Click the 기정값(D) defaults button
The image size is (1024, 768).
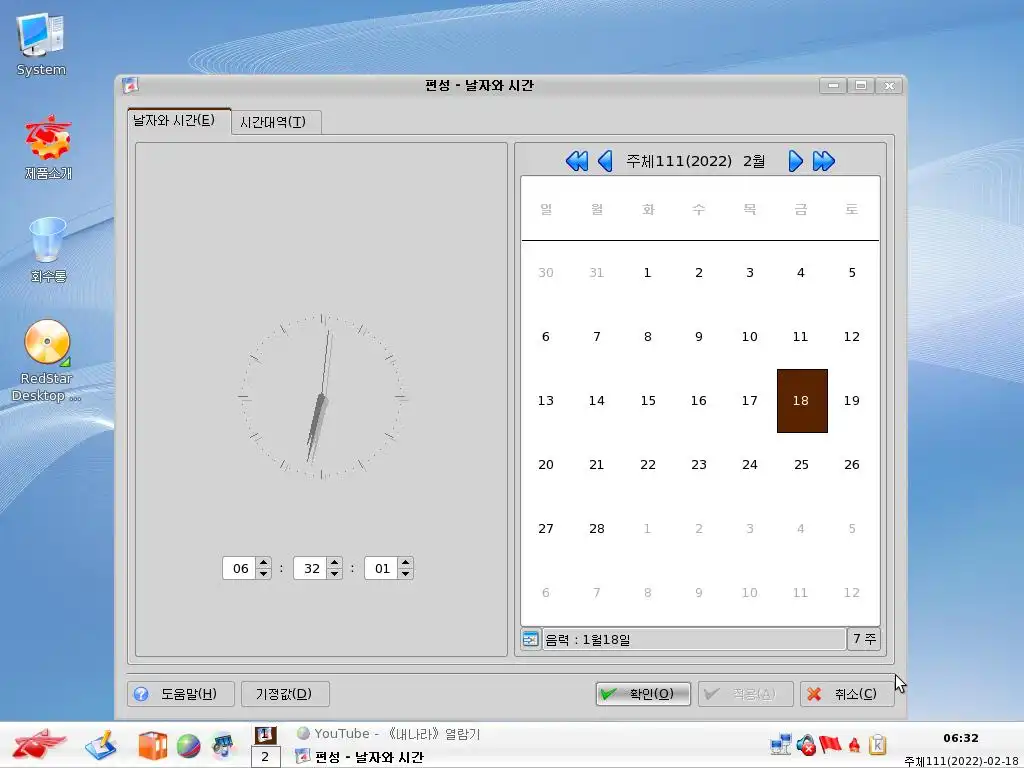pyautogui.click(x=285, y=694)
